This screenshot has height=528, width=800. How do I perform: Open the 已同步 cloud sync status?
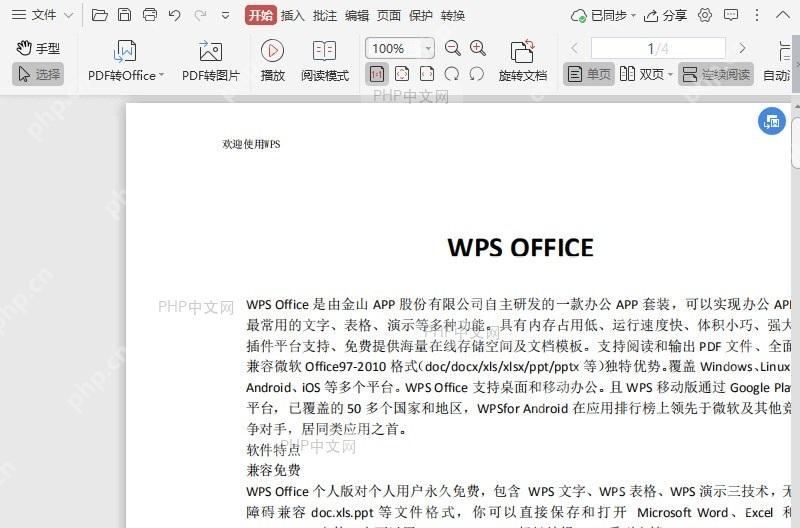click(x=603, y=16)
